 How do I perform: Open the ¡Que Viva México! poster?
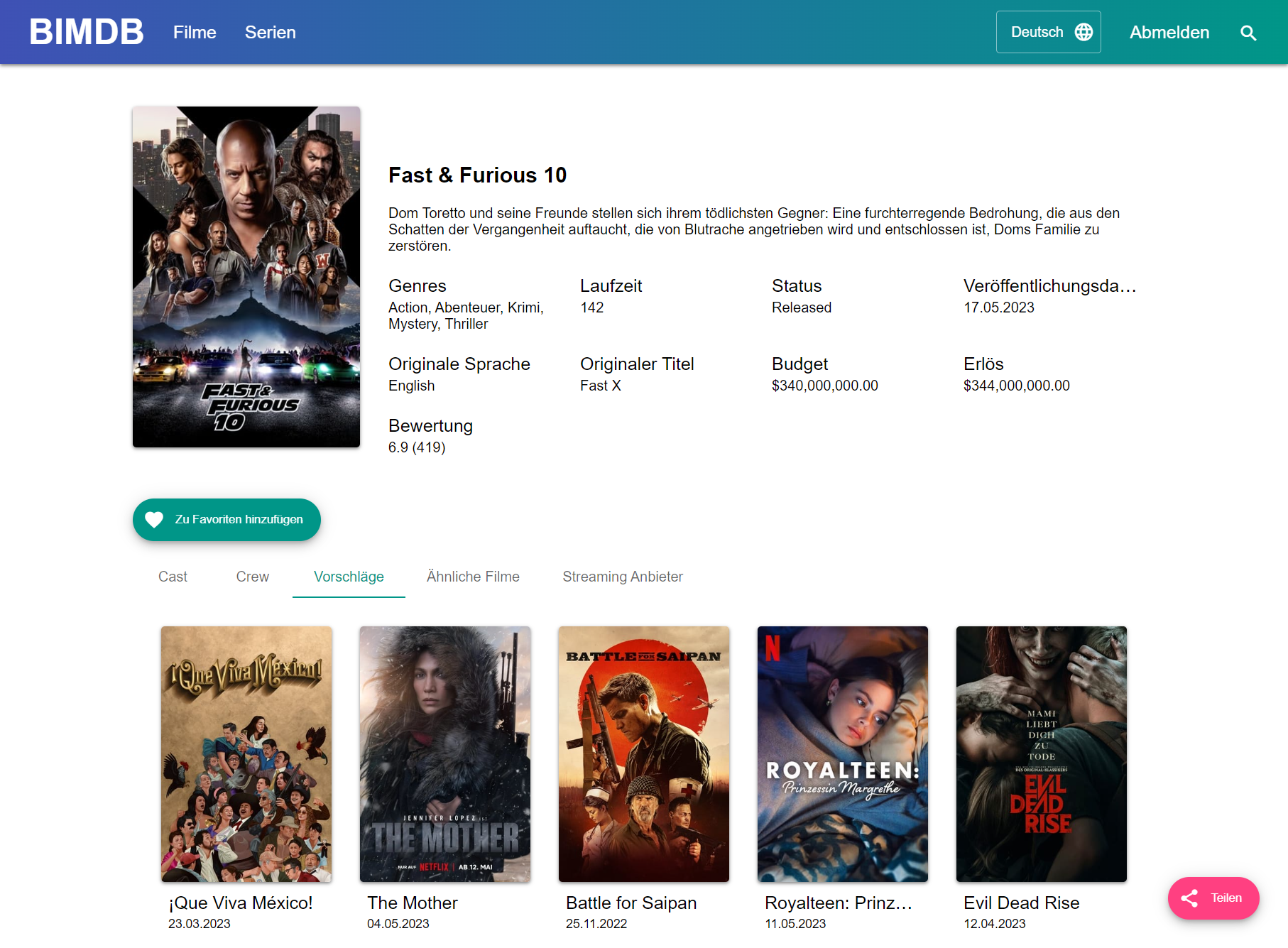tap(246, 754)
